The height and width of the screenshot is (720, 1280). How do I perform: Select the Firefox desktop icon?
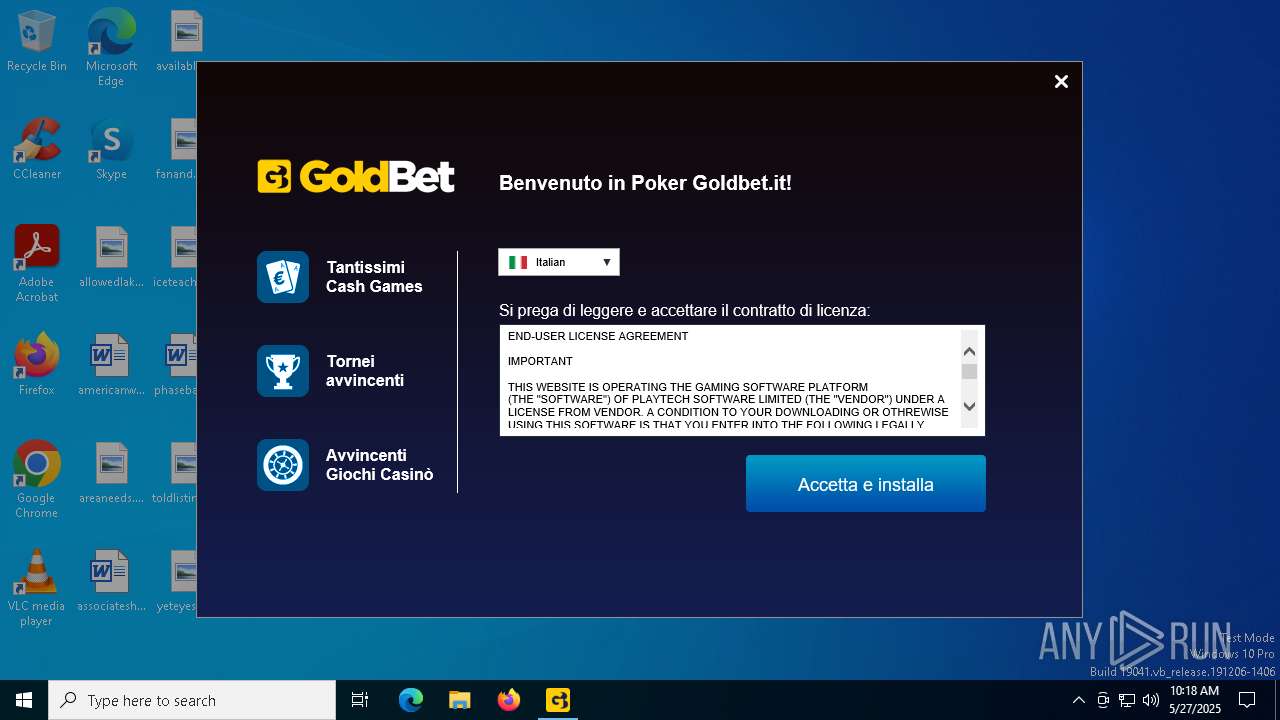coord(37,365)
